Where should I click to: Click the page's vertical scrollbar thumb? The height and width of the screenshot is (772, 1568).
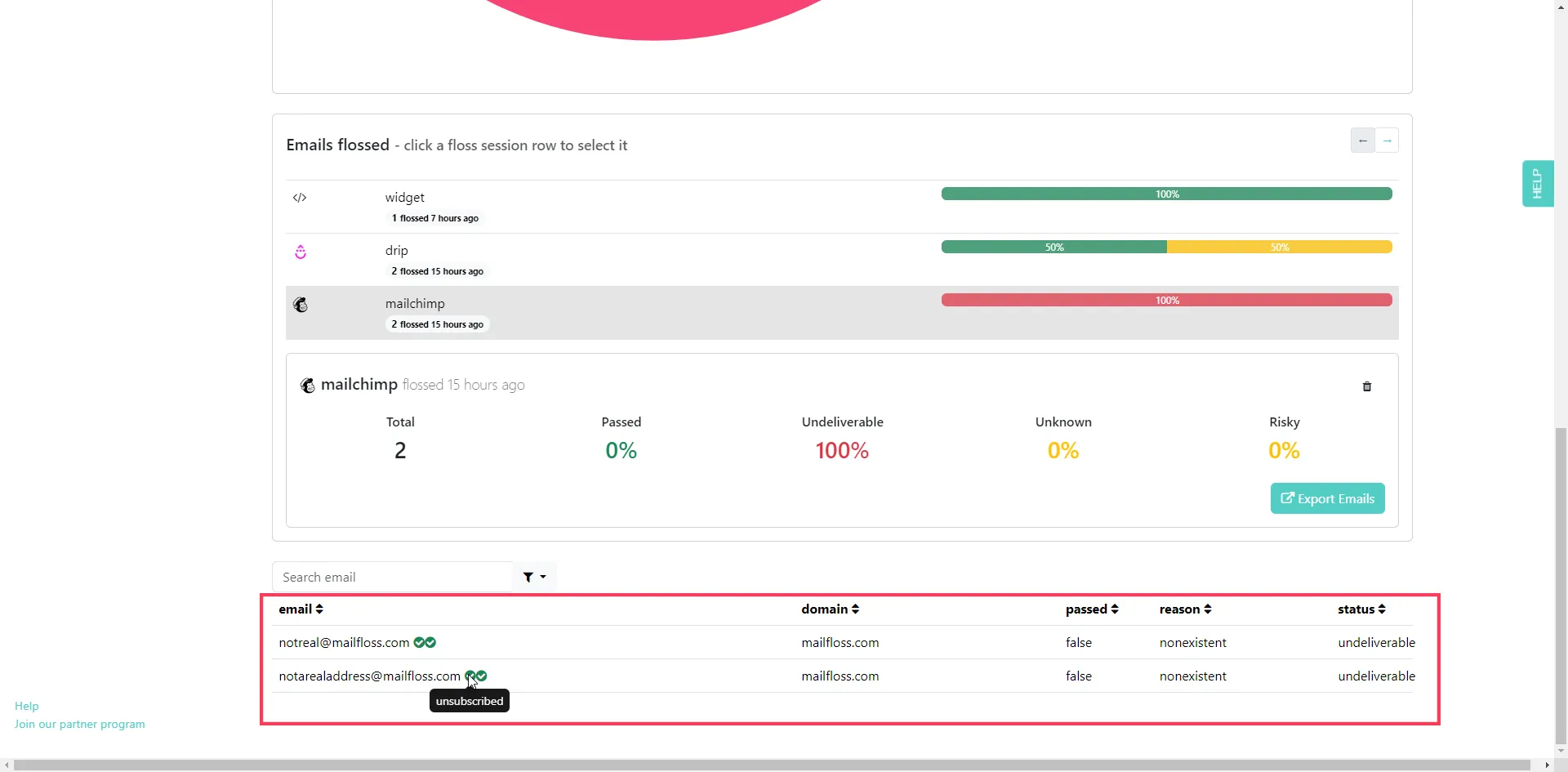pyautogui.click(x=1561, y=585)
